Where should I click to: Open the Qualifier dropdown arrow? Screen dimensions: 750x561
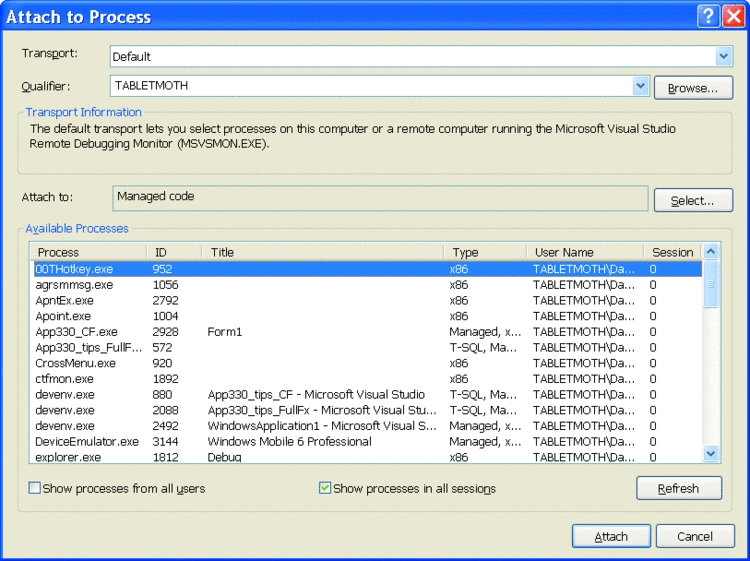tap(640, 86)
